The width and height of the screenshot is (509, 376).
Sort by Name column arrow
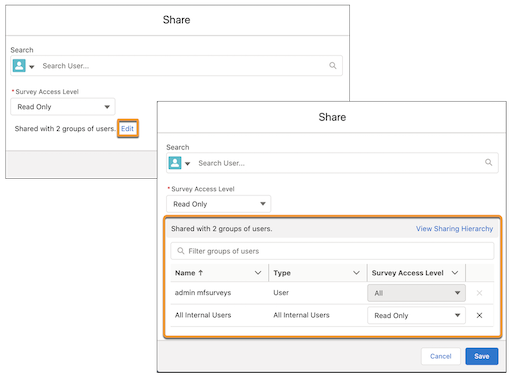(200, 273)
